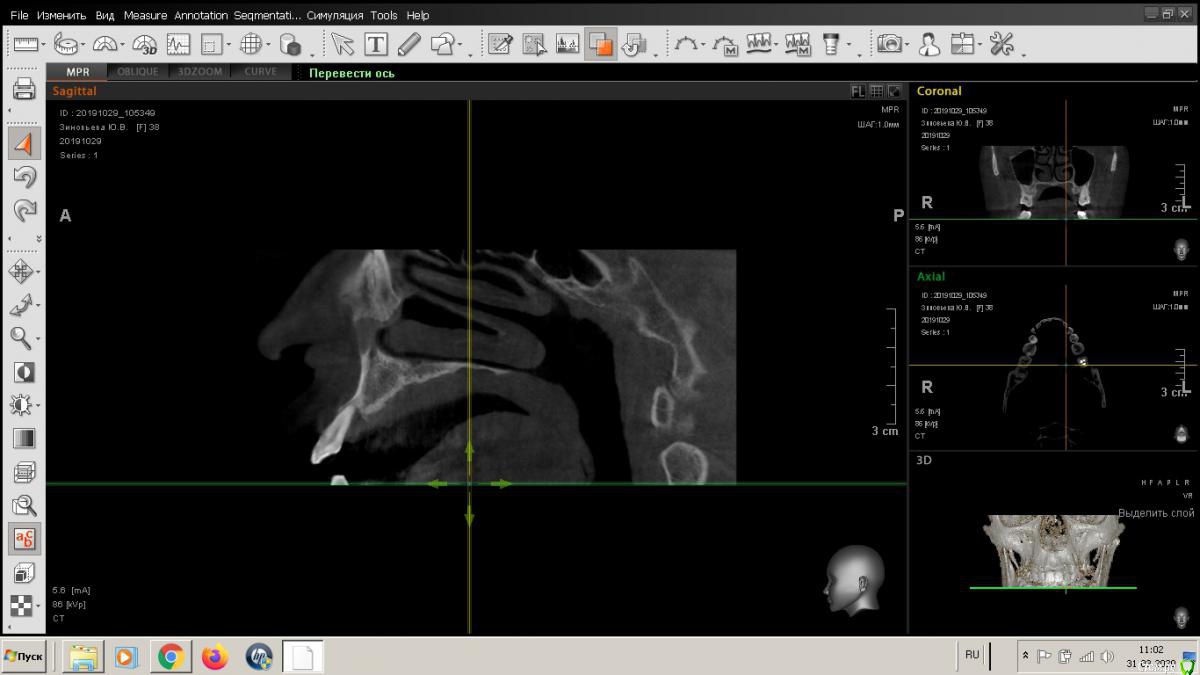Switch to the OBLIQUE tab

137,72
